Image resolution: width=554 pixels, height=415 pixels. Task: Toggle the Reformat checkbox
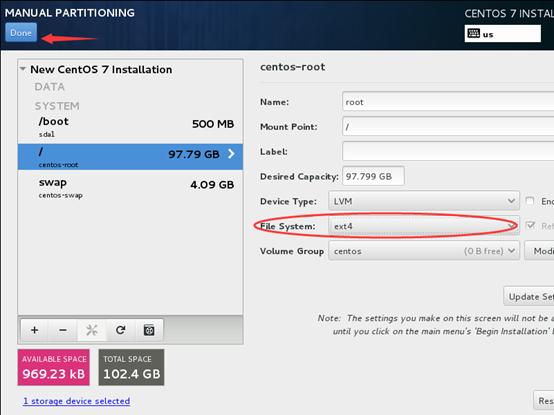(x=530, y=225)
